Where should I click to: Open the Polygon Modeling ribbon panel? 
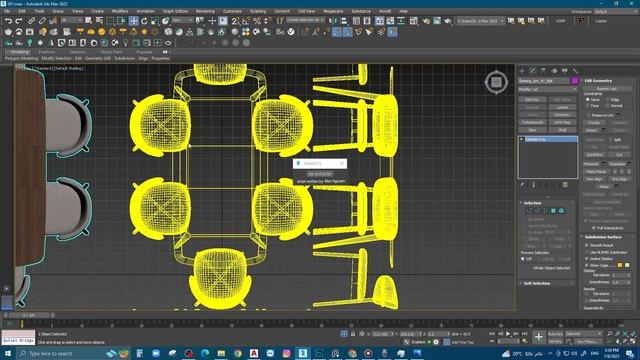point(21,59)
